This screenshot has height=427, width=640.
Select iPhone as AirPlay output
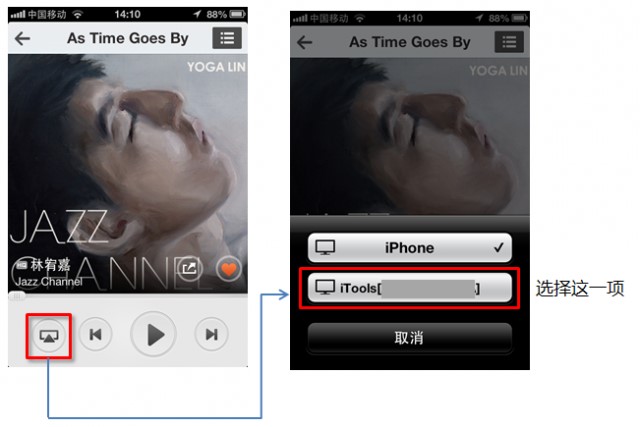click(409, 248)
